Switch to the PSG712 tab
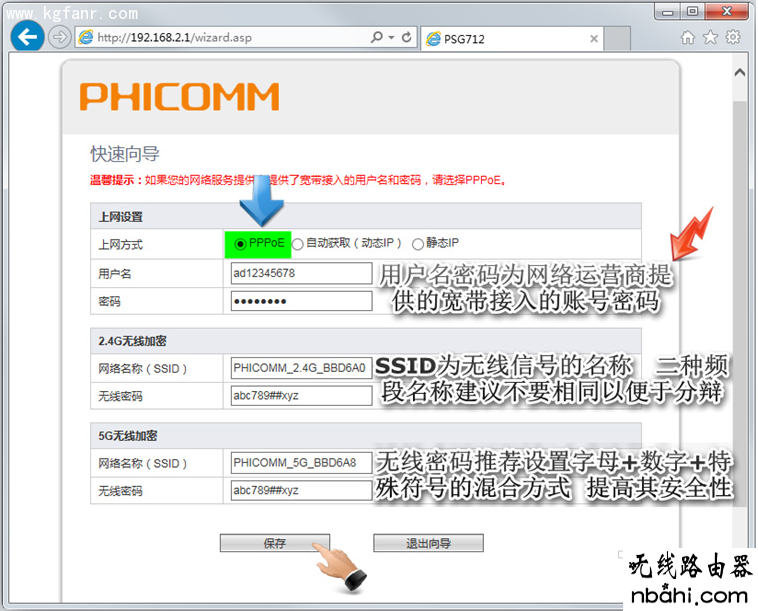Screen dimensions: 758x611 point(512,39)
